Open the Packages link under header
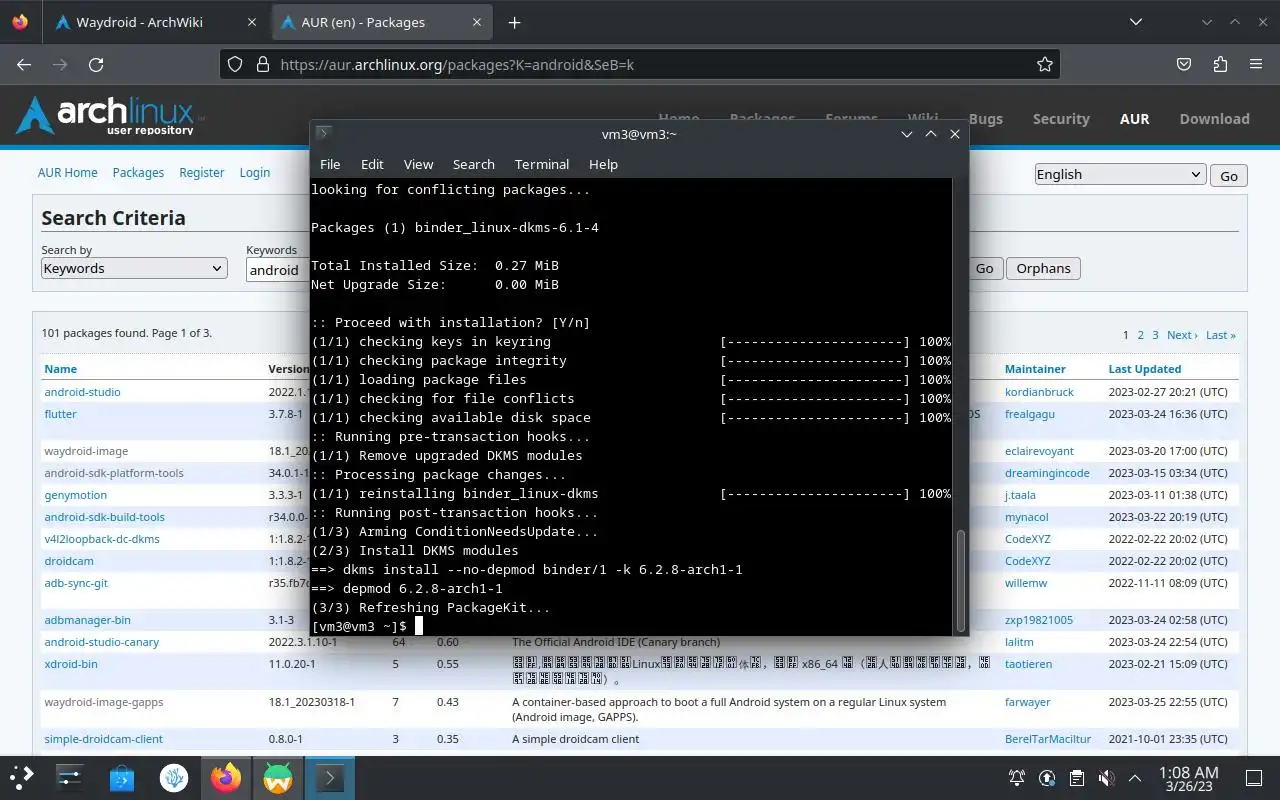Viewport: 1280px width, 800px height. pos(138,172)
